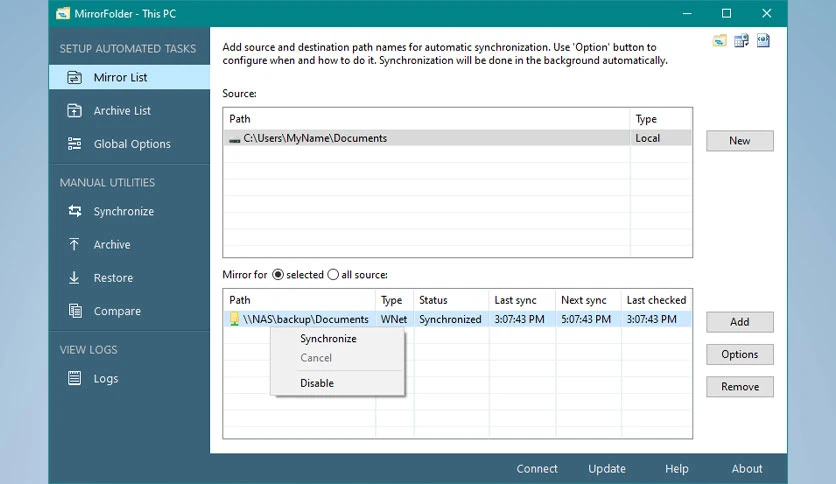
Task: Click the mirror list Type column header
Action: (395, 300)
